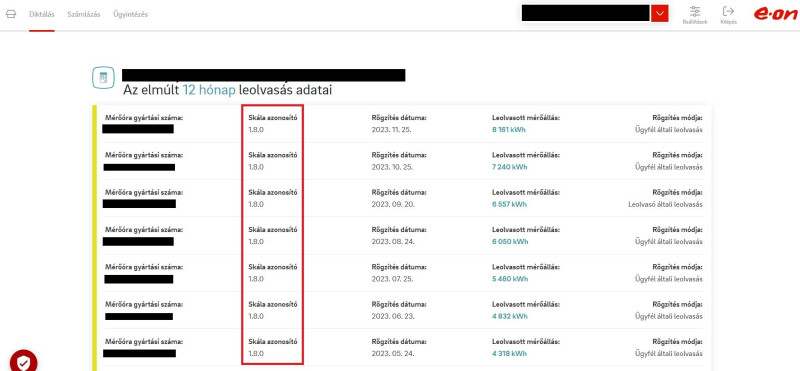Go to the Ügyintézés tab

coord(131,14)
